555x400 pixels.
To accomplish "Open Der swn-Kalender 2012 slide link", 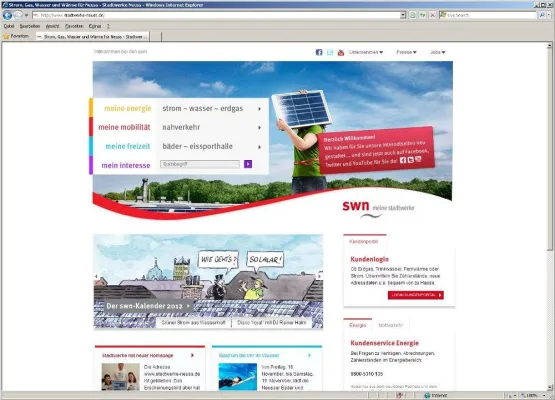I will [148, 306].
